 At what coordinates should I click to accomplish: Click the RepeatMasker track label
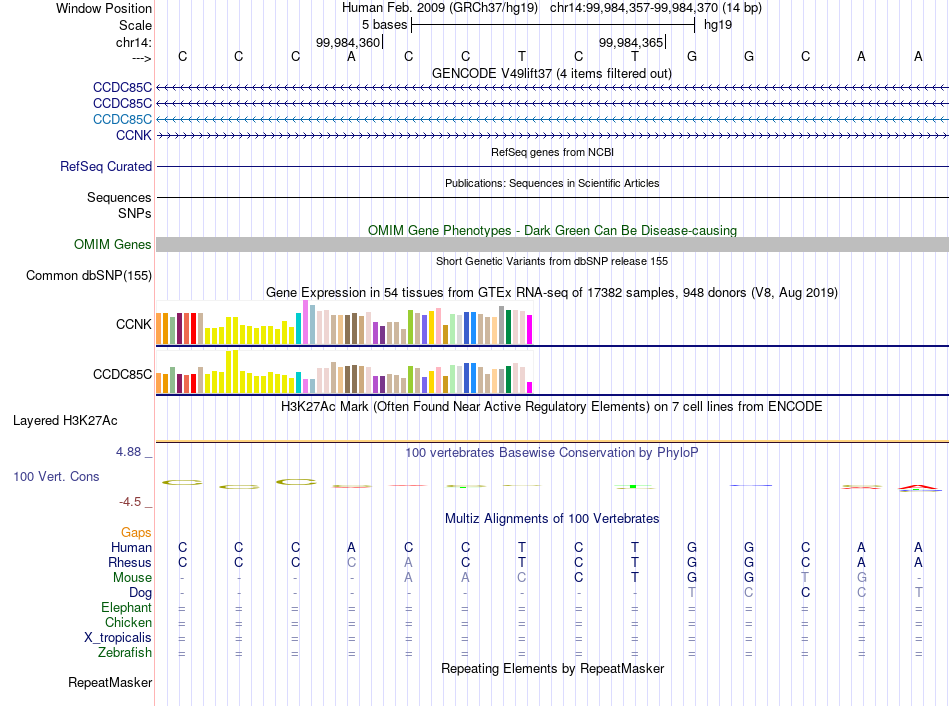coord(110,682)
